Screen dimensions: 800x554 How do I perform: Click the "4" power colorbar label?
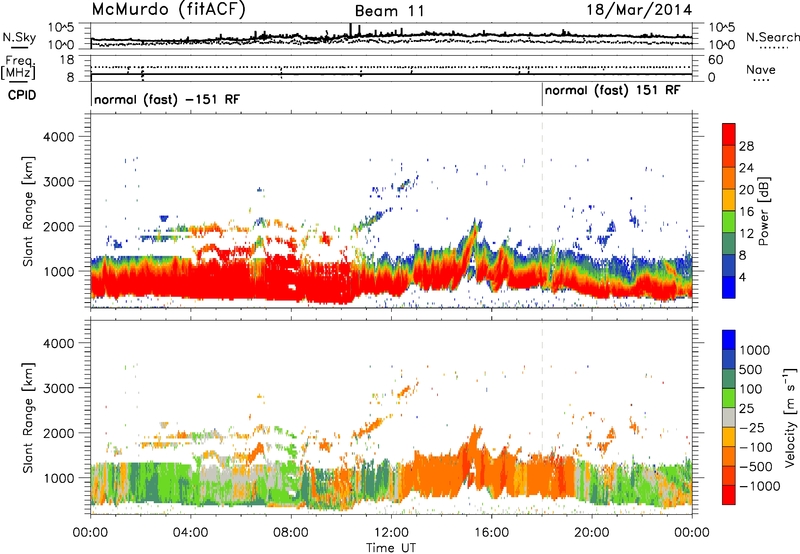click(x=742, y=278)
